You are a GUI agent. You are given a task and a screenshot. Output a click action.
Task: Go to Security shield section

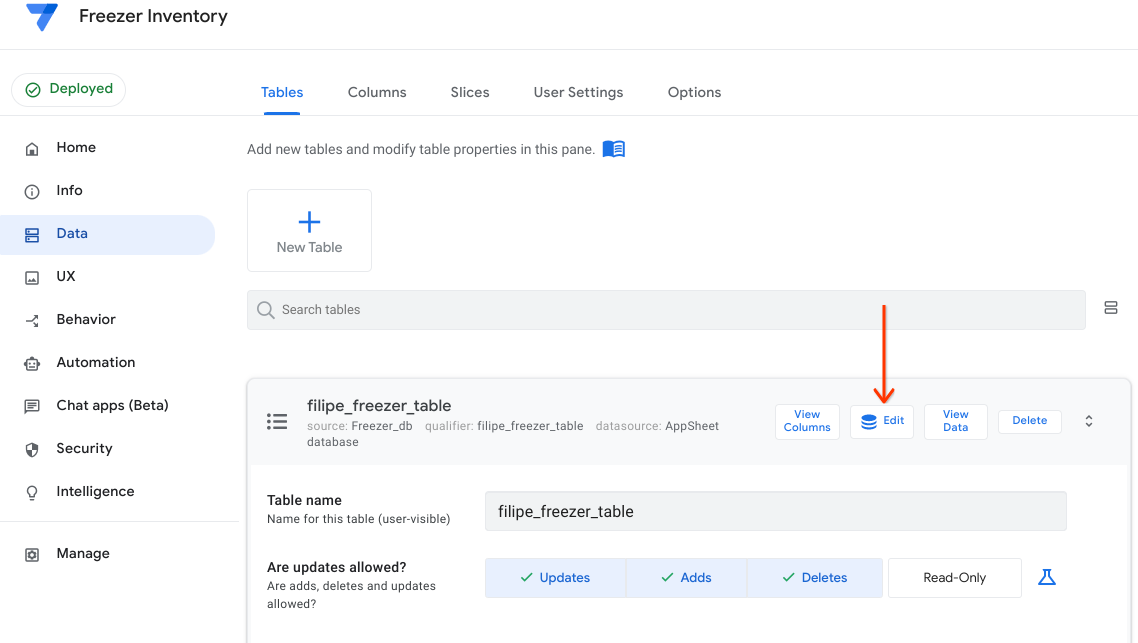point(84,448)
